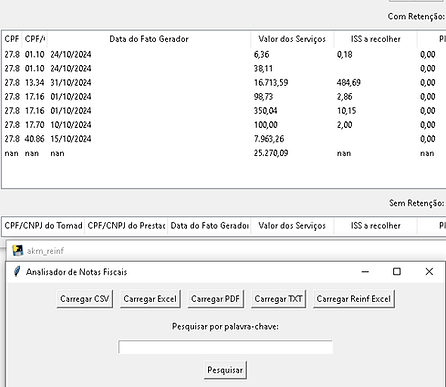
Task: Click the Valor dos Serviços header in the Com Retenção table
Action: (292, 39)
